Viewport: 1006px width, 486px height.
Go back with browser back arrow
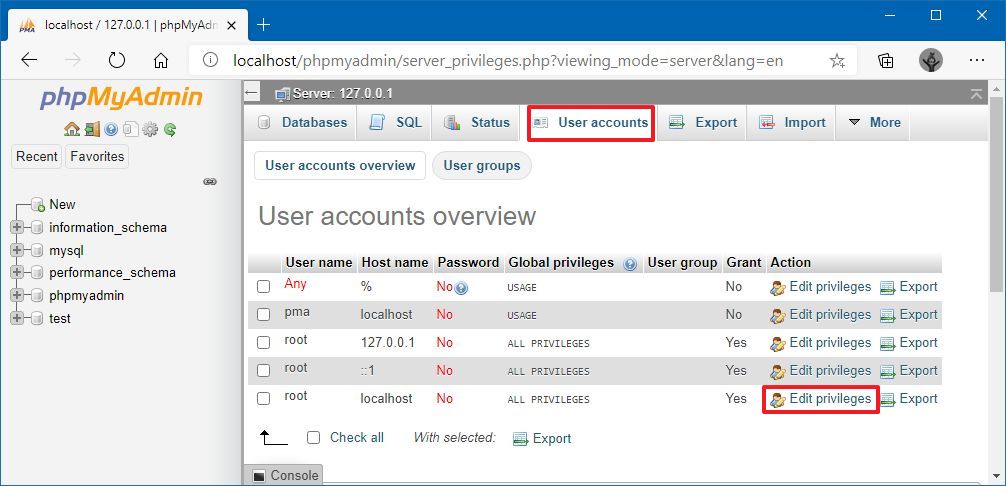[30, 60]
